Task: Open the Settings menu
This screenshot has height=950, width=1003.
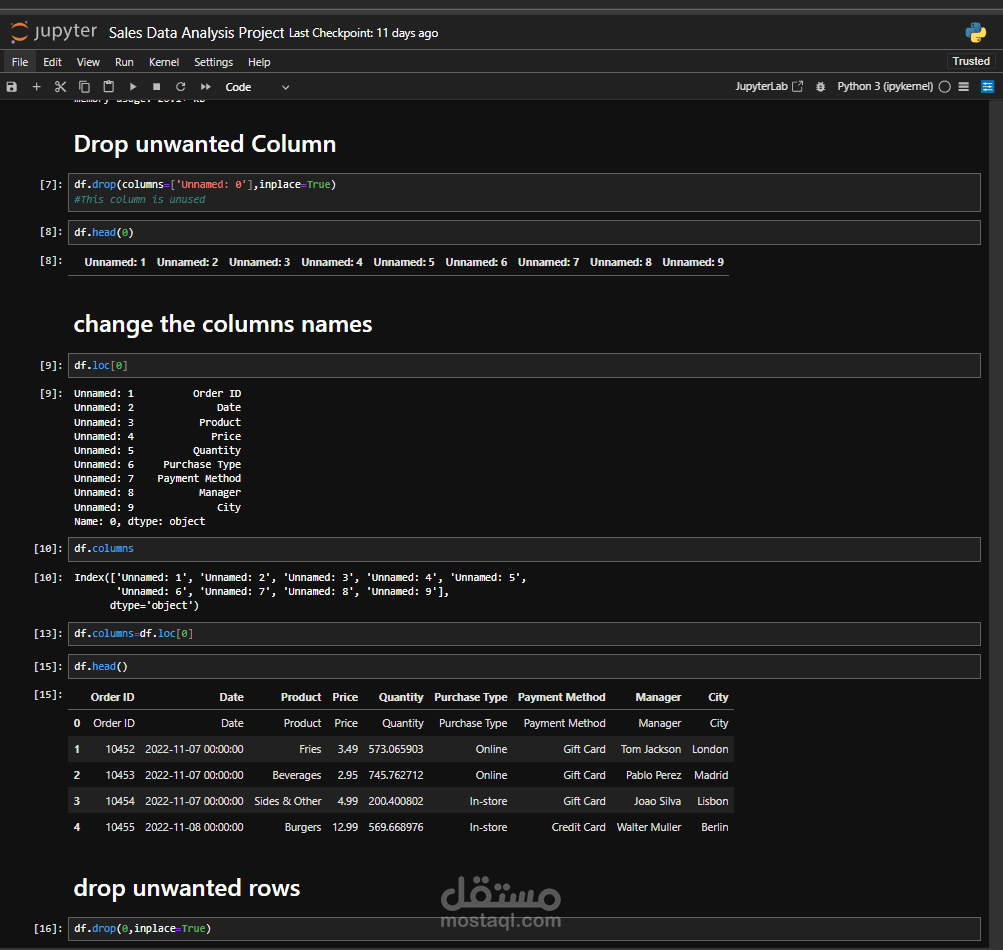Action: pyautogui.click(x=214, y=62)
